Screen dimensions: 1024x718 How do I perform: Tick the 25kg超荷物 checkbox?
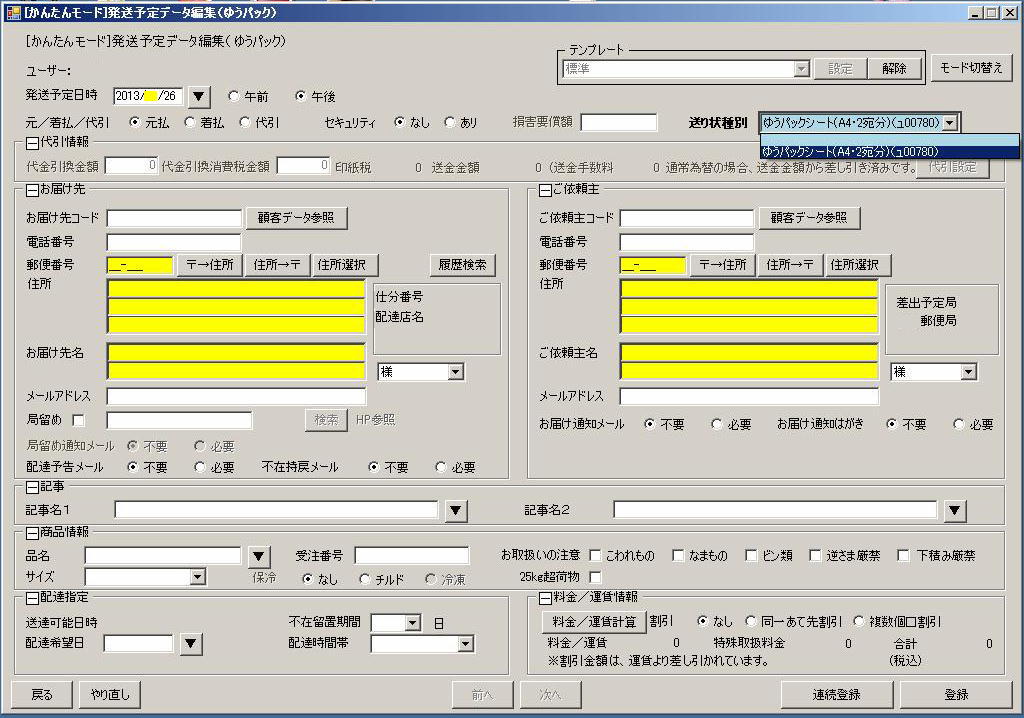point(595,577)
